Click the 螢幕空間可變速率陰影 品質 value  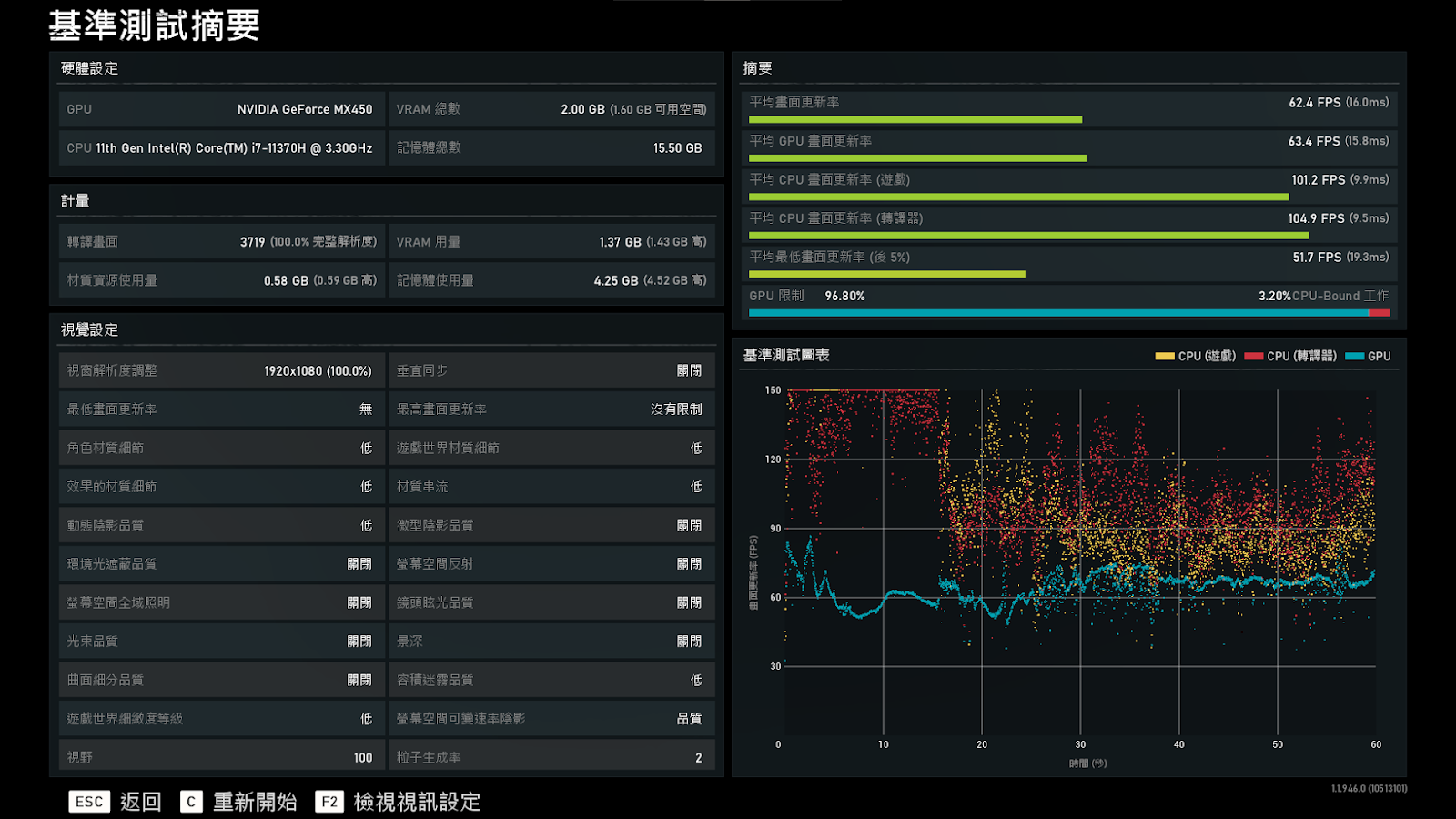pyautogui.click(x=689, y=719)
